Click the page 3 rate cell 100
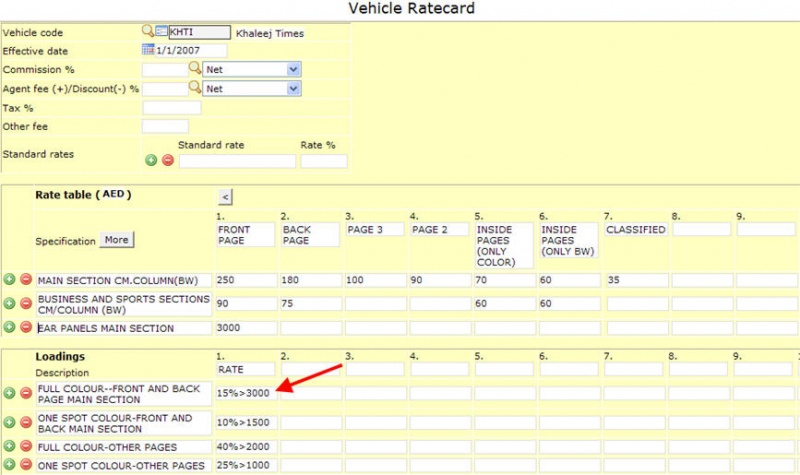This screenshot has width=800, height=475. point(376,280)
